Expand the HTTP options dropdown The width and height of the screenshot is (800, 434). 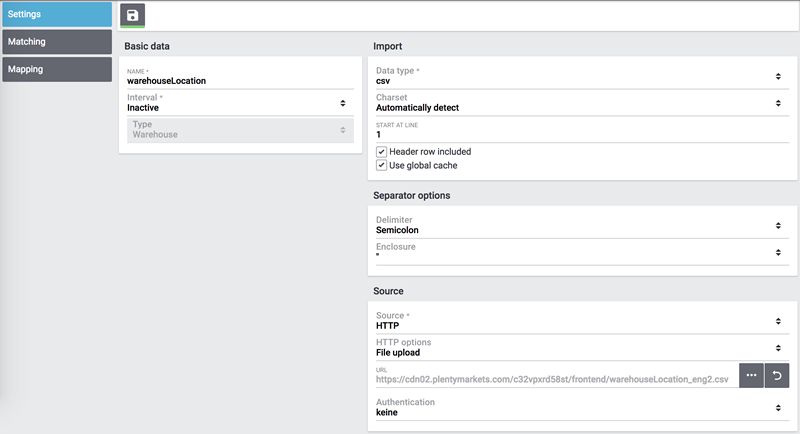[x=577, y=347]
